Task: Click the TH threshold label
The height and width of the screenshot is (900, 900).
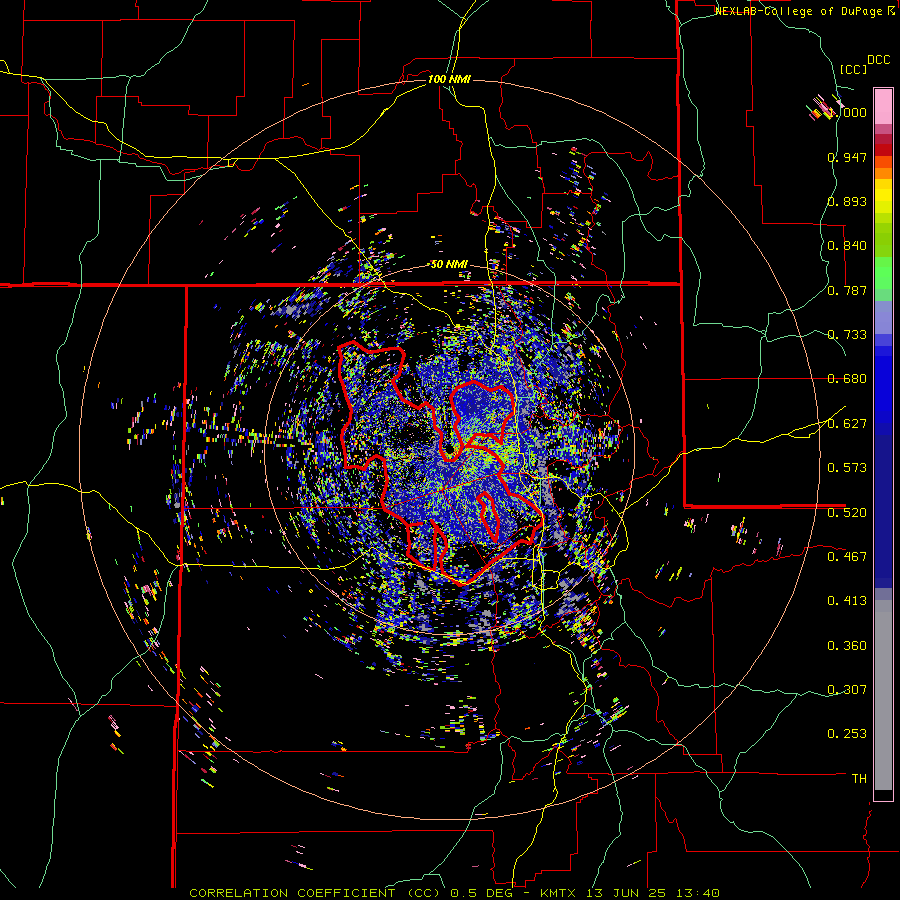Action: tap(859, 779)
